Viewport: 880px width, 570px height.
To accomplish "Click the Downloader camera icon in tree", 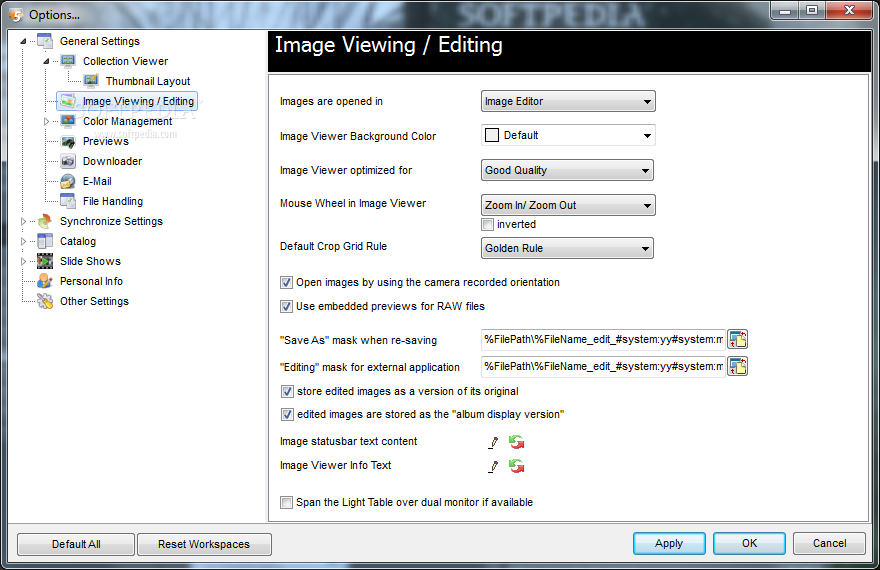I will (68, 161).
